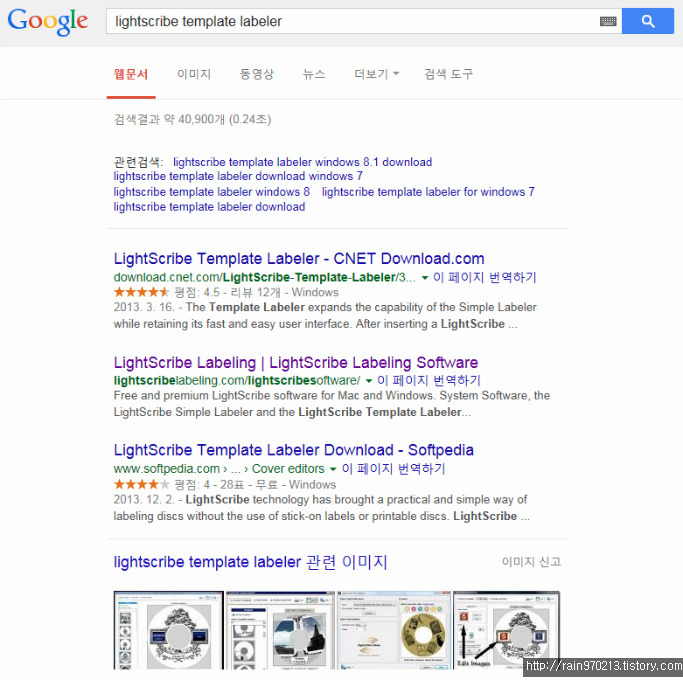
Task: Translate the CNET result page
Action: [484, 277]
